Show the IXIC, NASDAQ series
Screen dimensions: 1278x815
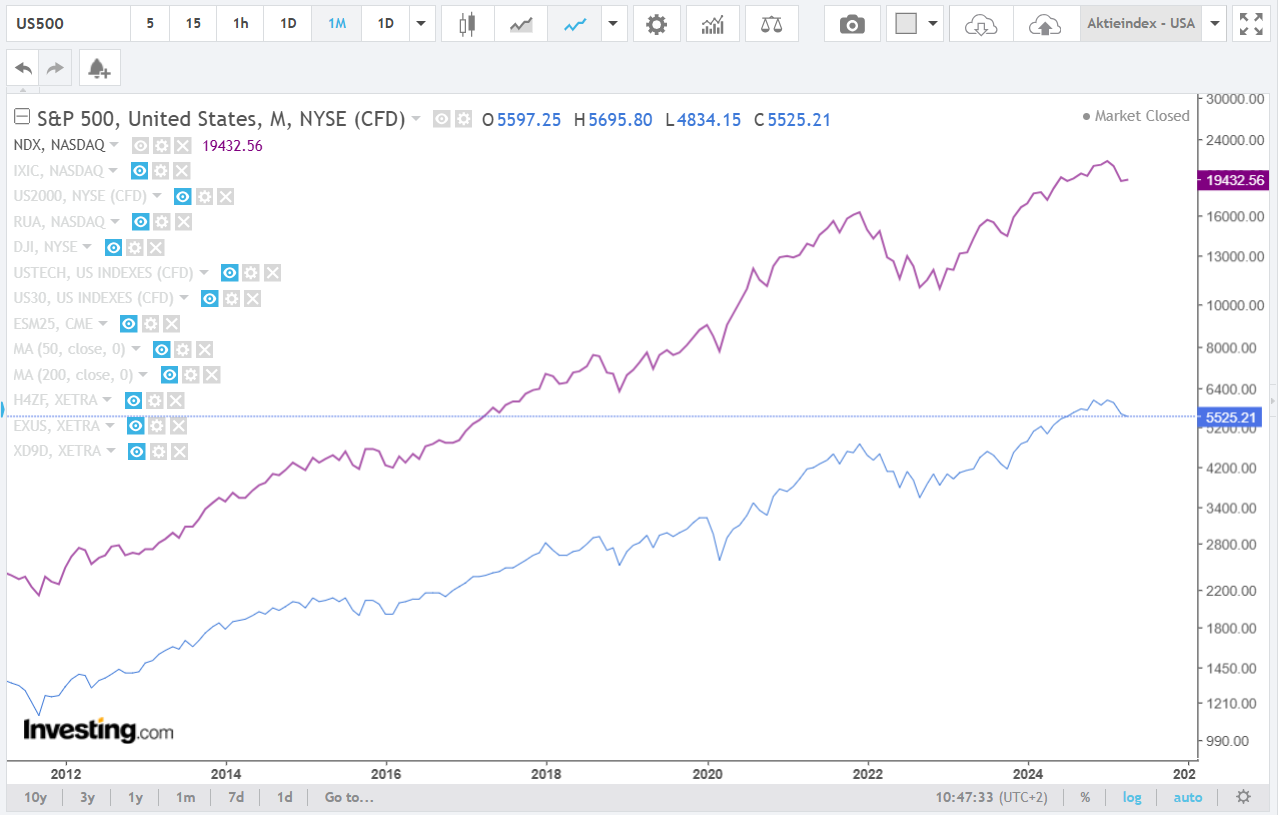(x=140, y=171)
